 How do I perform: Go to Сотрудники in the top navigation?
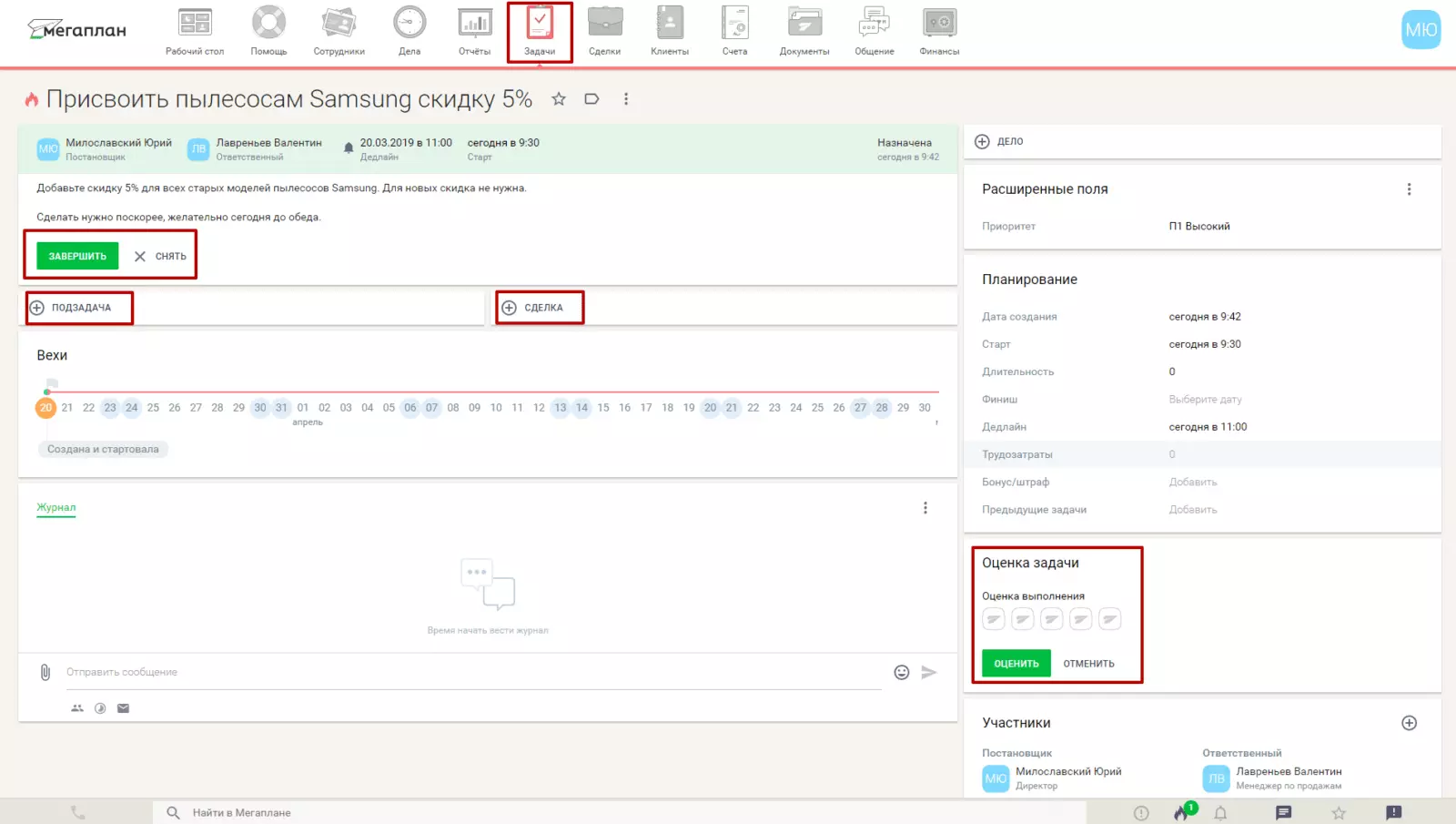[339, 31]
